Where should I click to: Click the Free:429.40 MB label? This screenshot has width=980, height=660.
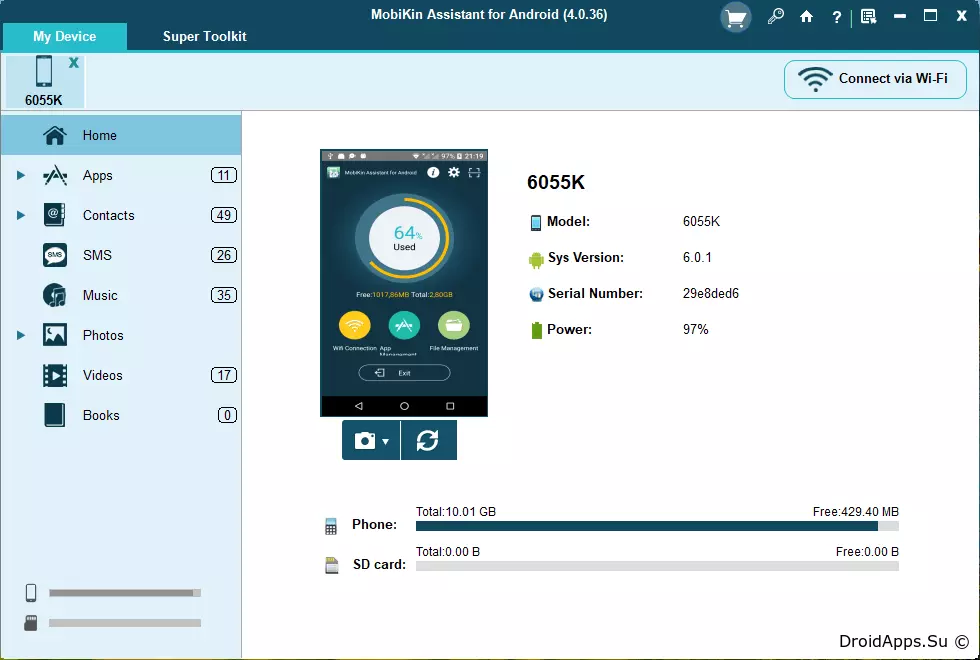(856, 512)
